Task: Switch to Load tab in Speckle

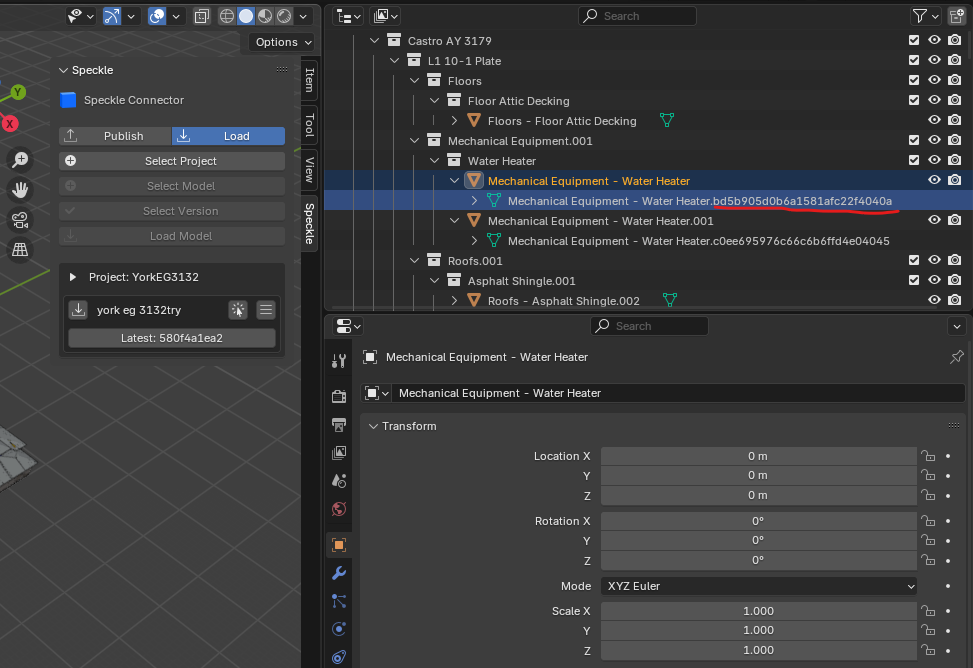Action: (228, 136)
